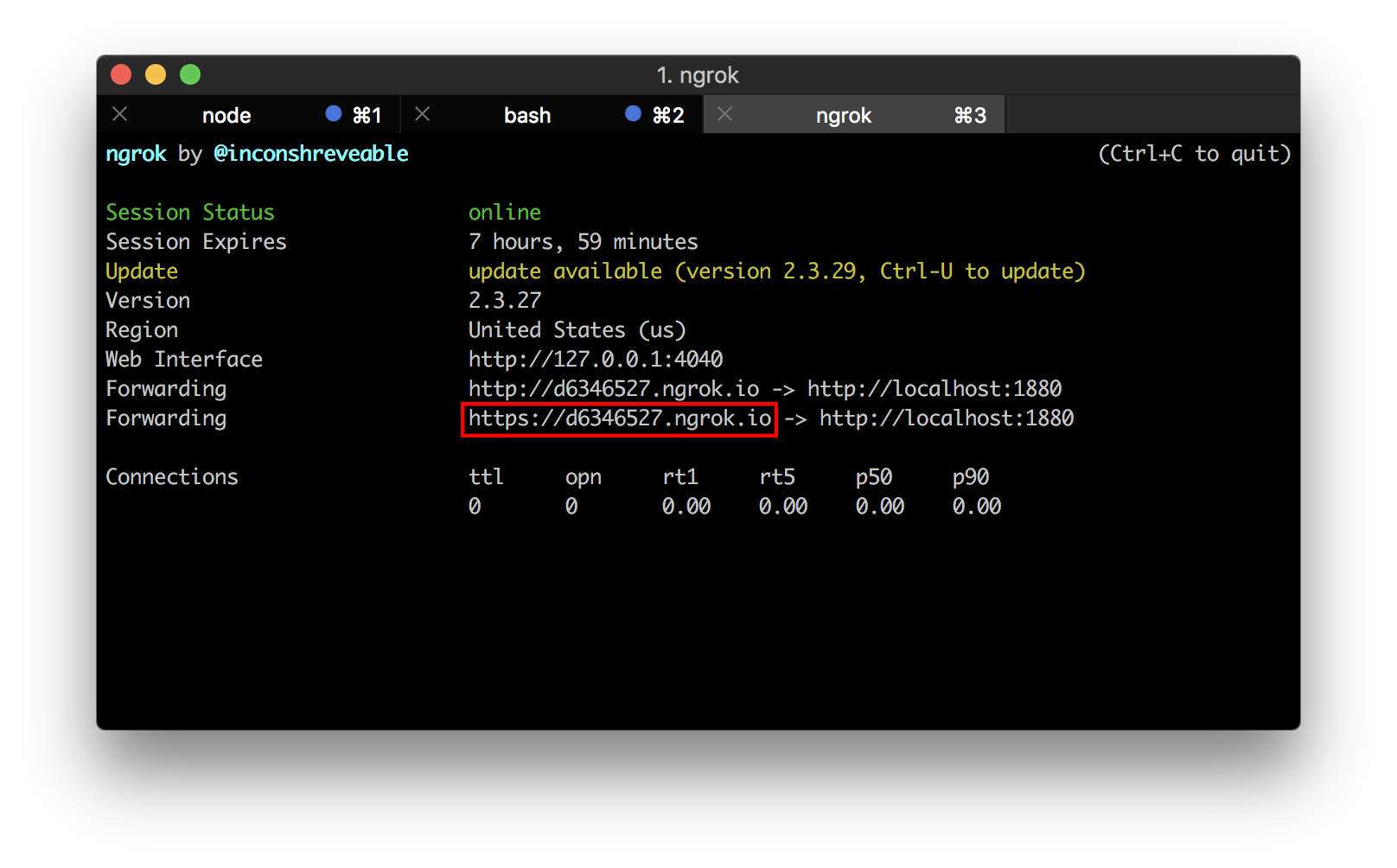Click the 'Session Status' label
Screen dimensions: 1397x868
tap(190, 213)
